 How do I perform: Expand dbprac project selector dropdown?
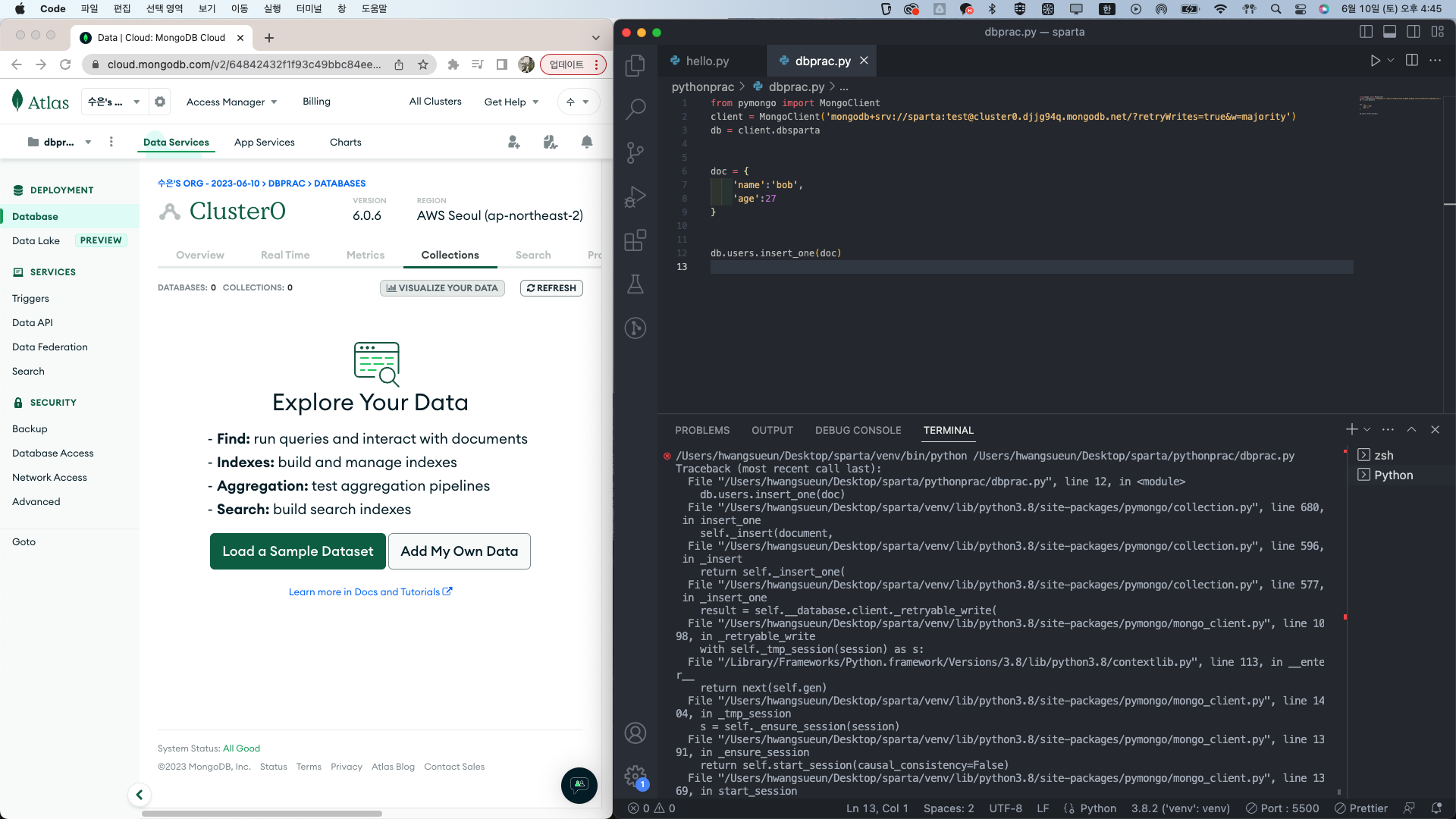[x=59, y=142]
